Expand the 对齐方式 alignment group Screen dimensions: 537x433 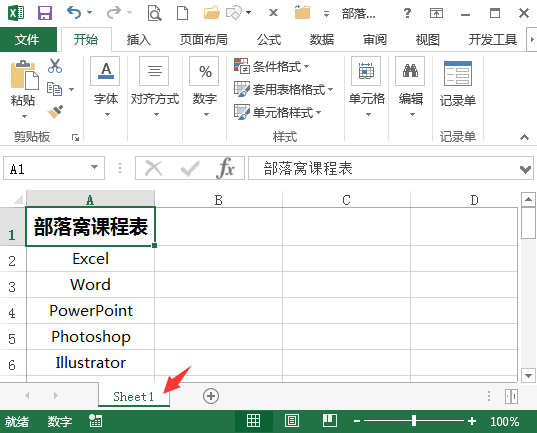(x=155, y=87)
